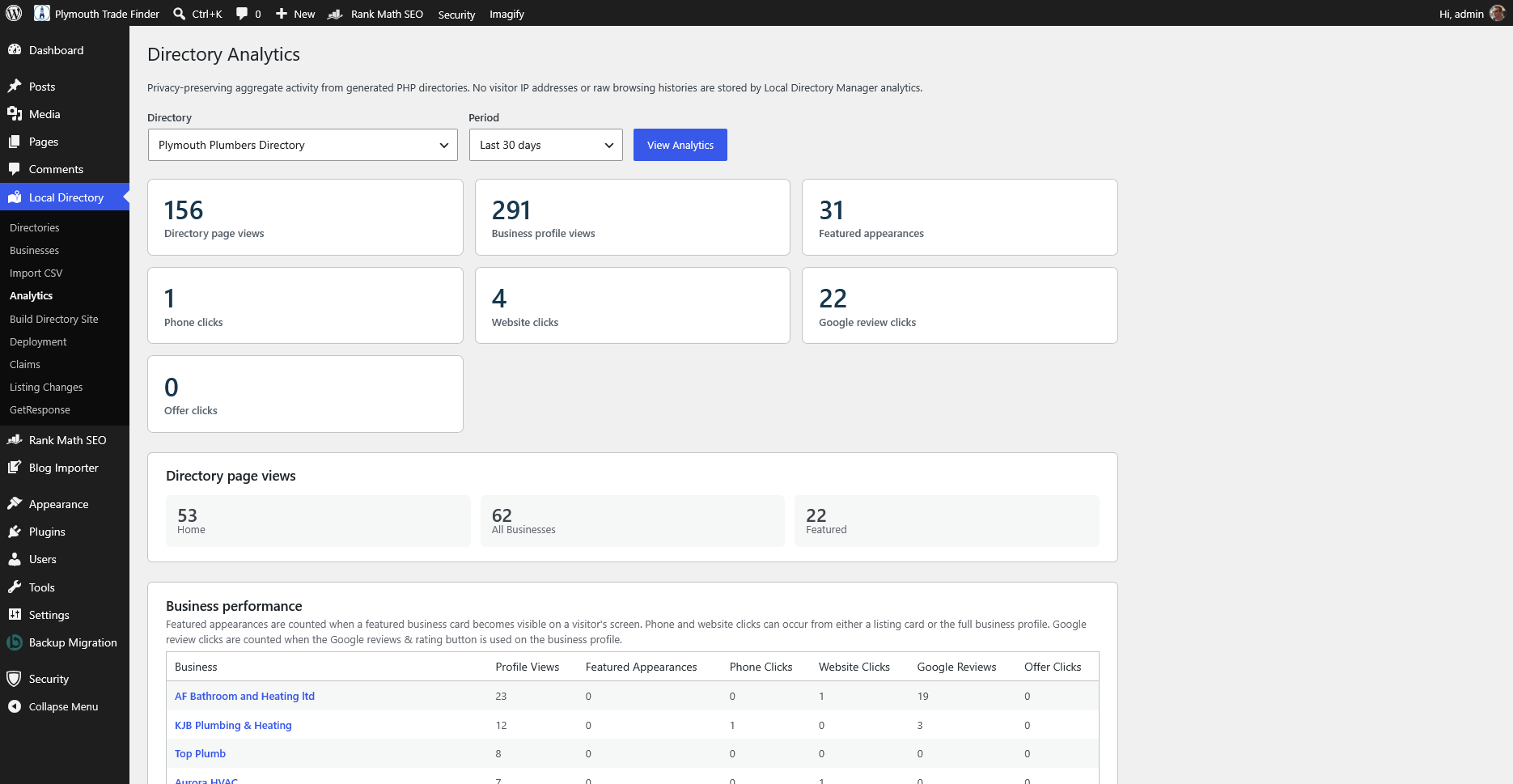
Task: Click the admin avatar picture
Action: [1498, 14]
